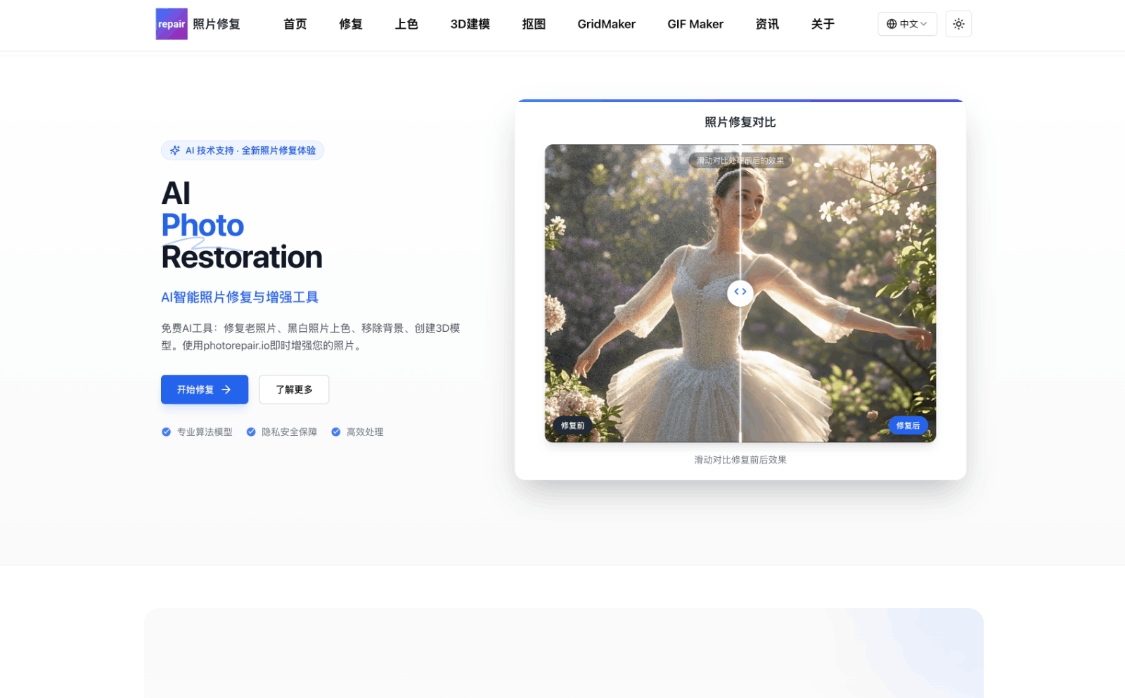This screenshot has width=1125, height=698.
Task: Click the 了解更多 button
Action: 293,390
